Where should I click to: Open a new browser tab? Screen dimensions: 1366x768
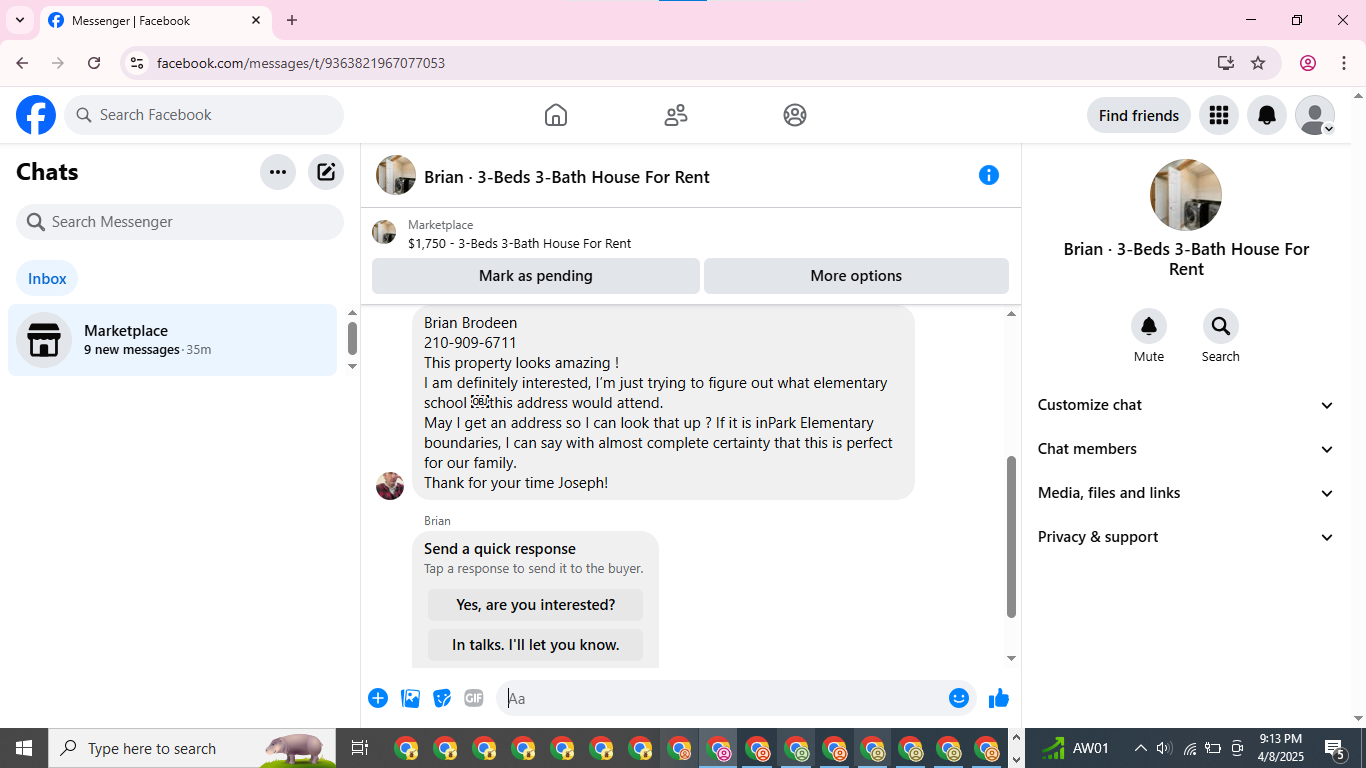(x=292, y=20)
